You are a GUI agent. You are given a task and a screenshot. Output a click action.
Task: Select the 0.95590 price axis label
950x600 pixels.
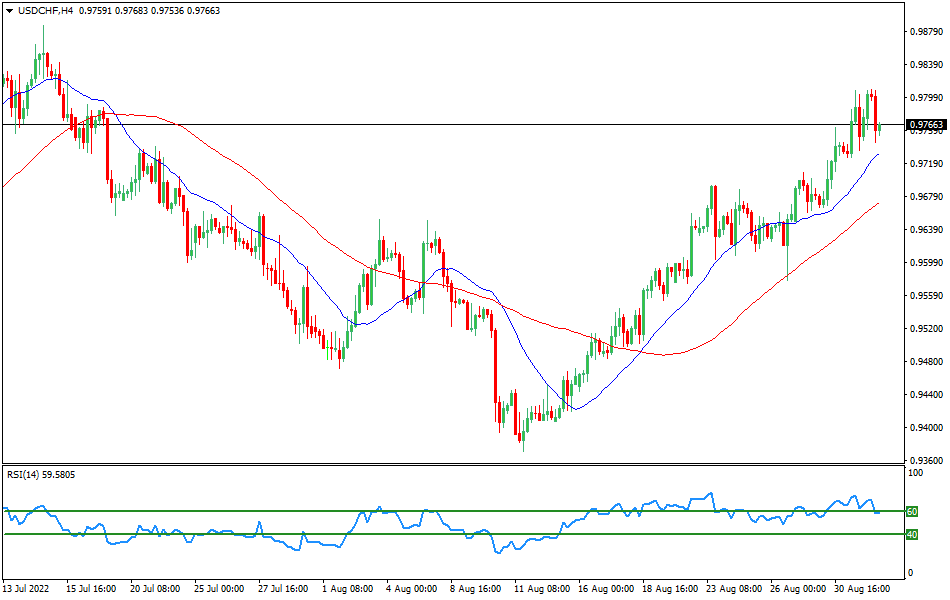tap(925, 296)
